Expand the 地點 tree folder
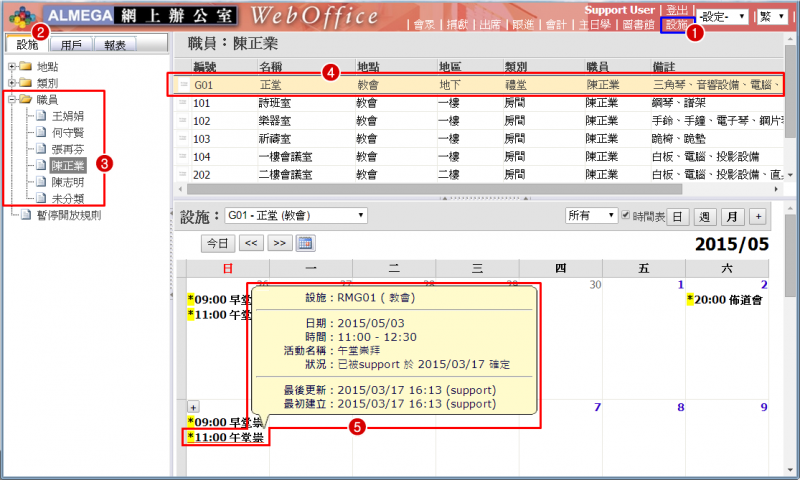Viewport: 800px width, 480px height. (11, 66)
